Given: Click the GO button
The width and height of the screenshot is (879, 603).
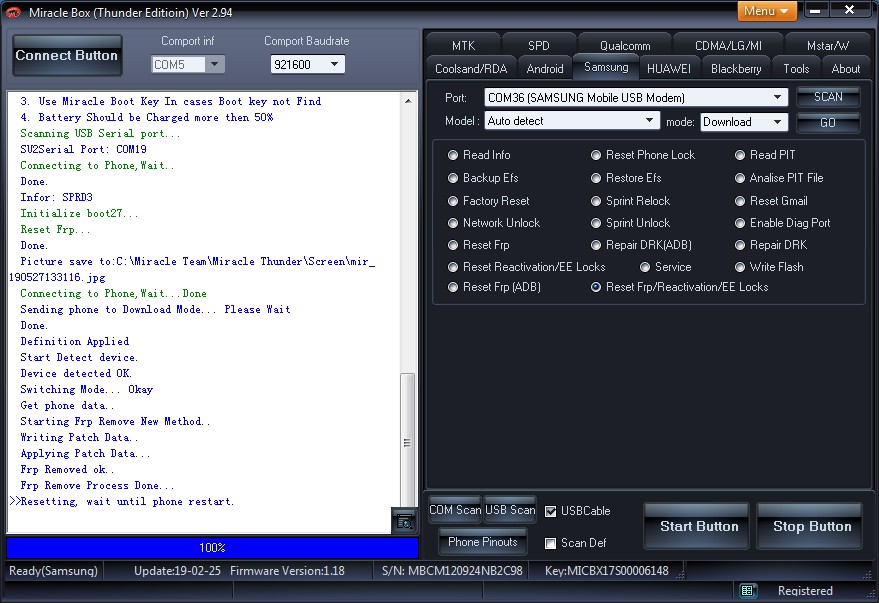Looking at the screenshot, I should [828, 122].
